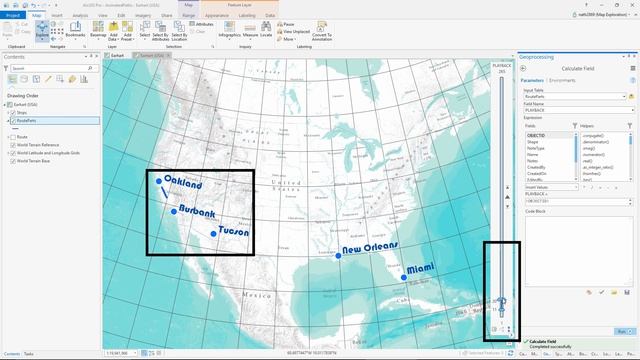List layers by selection
This screenshot has height=360, width=640.
36,79
